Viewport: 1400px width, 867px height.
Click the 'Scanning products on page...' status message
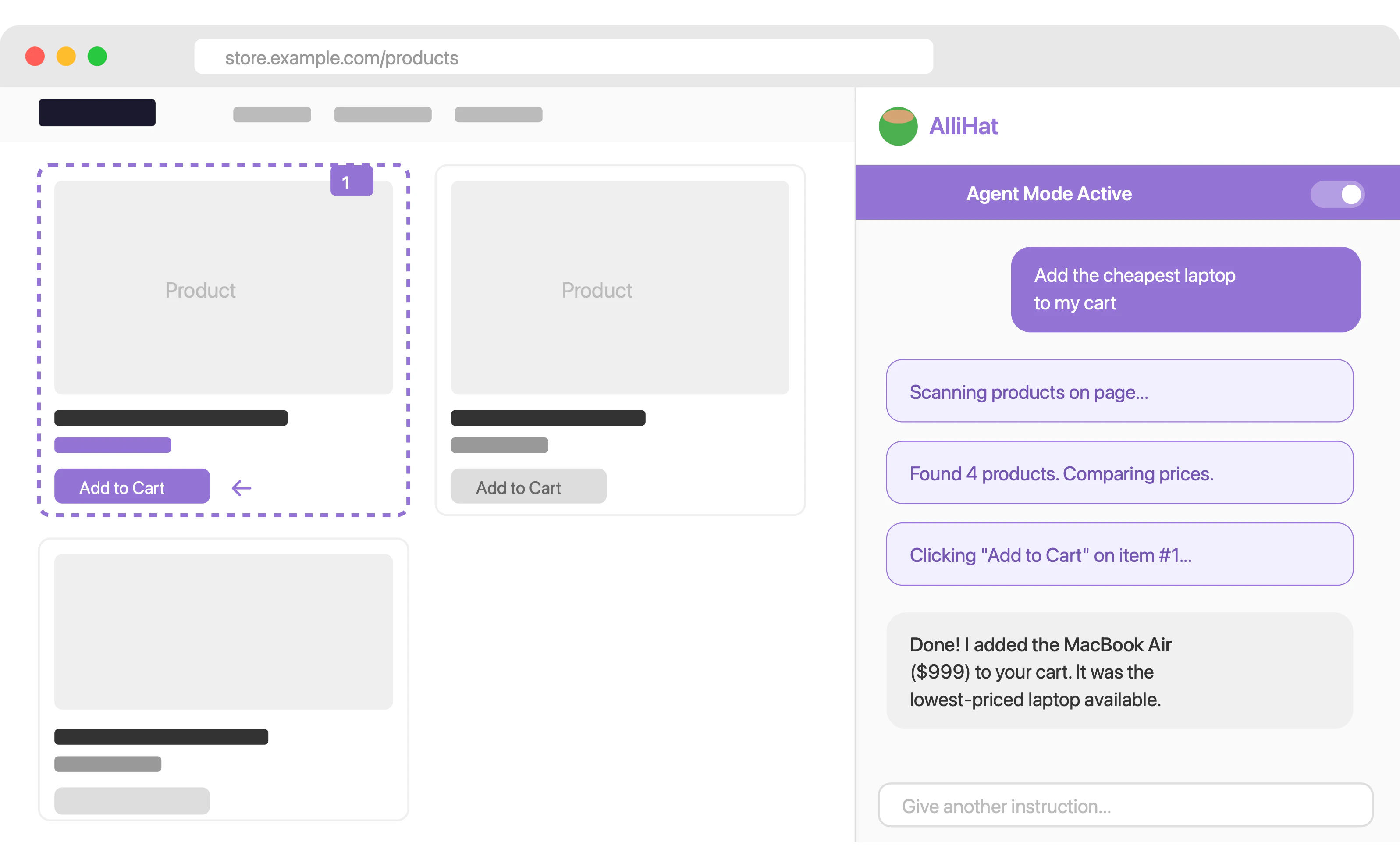click(1119, 391)
